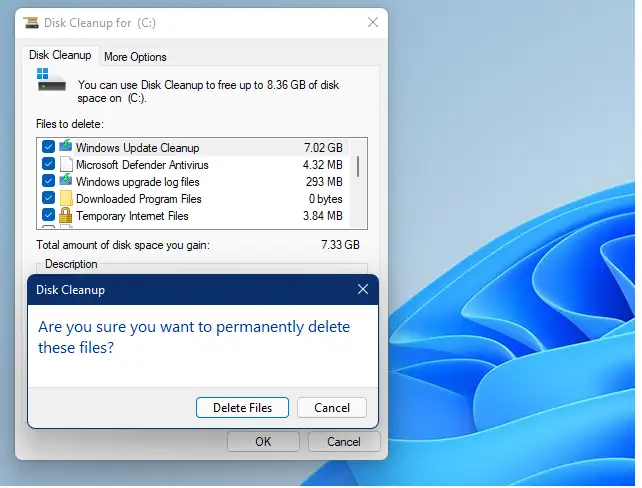The width and height of the screenshot is (642, 488).
Task: Switch to the More Options tab
Action: 135,57
